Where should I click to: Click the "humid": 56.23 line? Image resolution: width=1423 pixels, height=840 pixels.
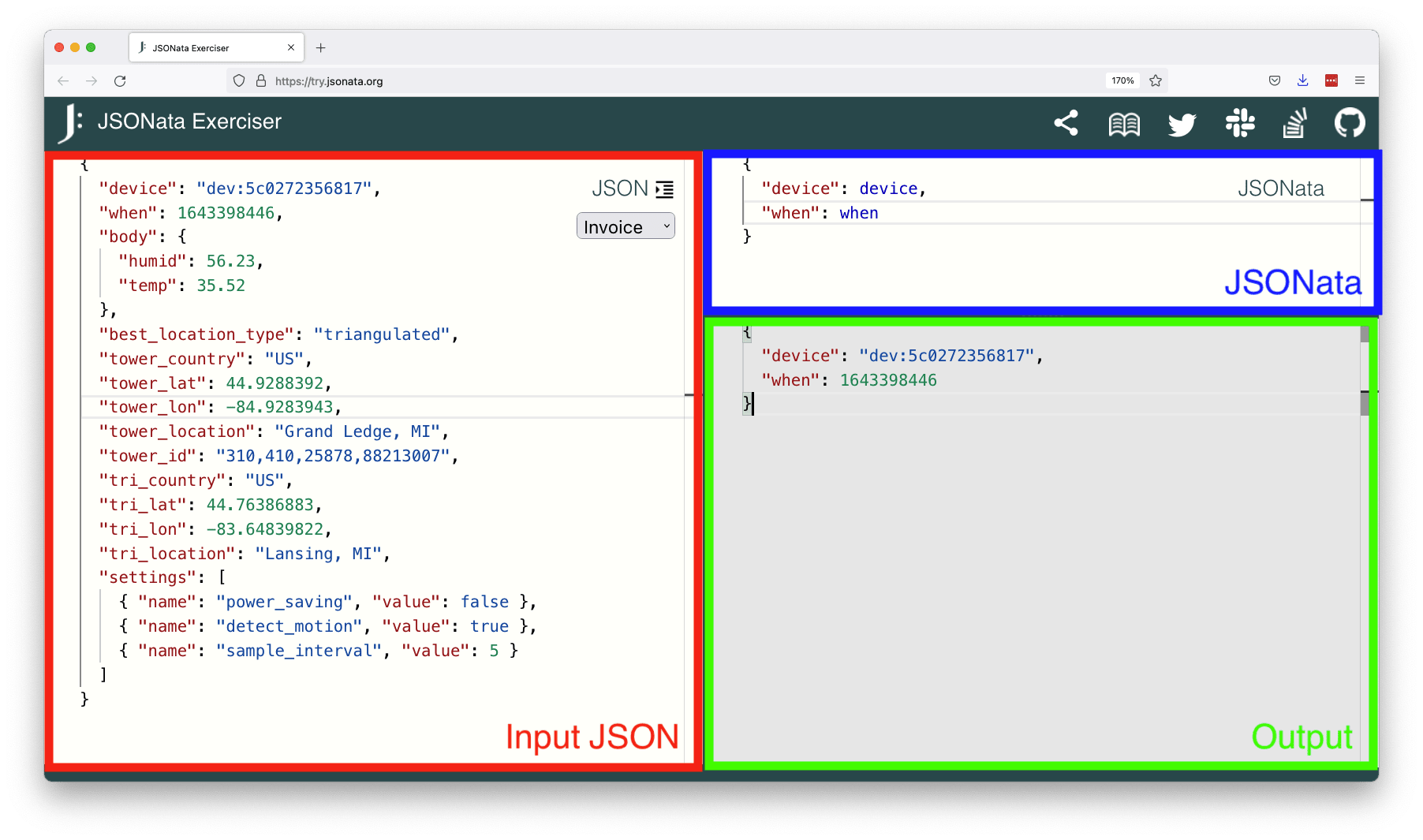tap(191, 261)
